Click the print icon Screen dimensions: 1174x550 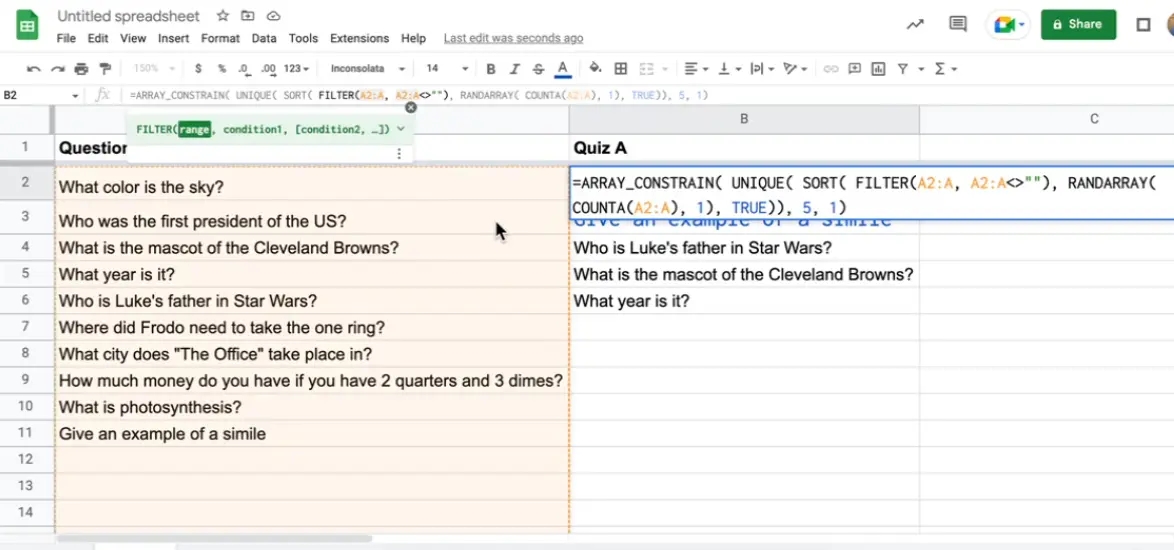click(x=81, y=69)
